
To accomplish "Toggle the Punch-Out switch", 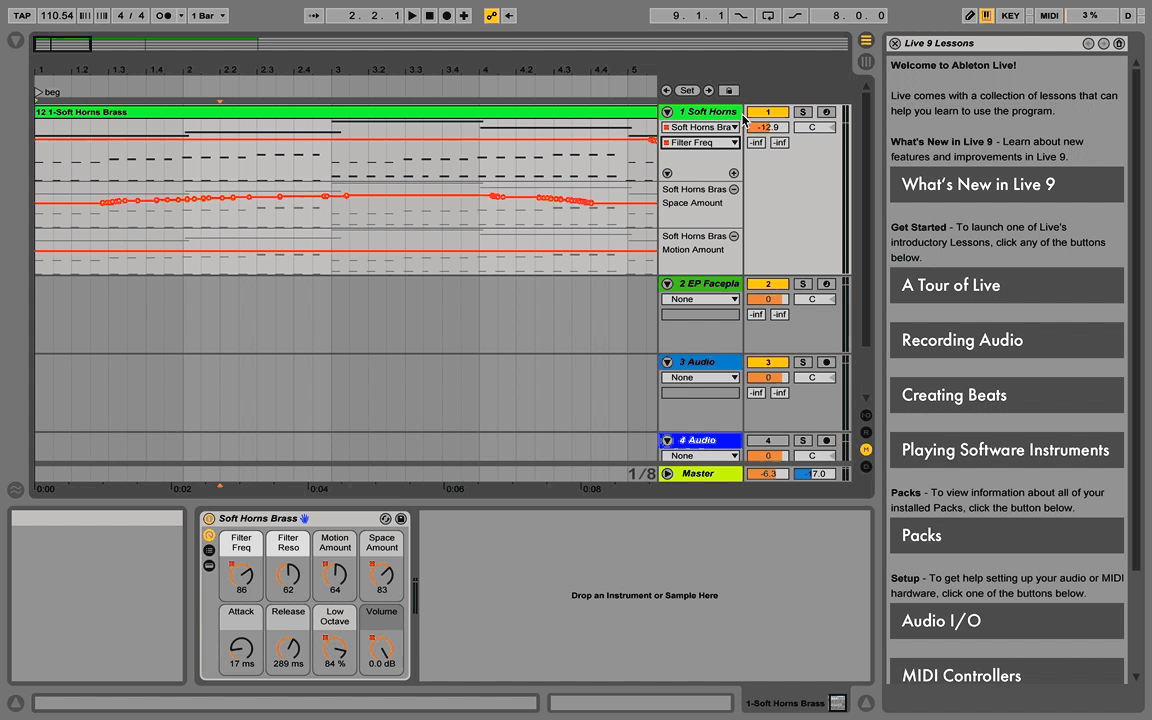I will coord(794,15).
